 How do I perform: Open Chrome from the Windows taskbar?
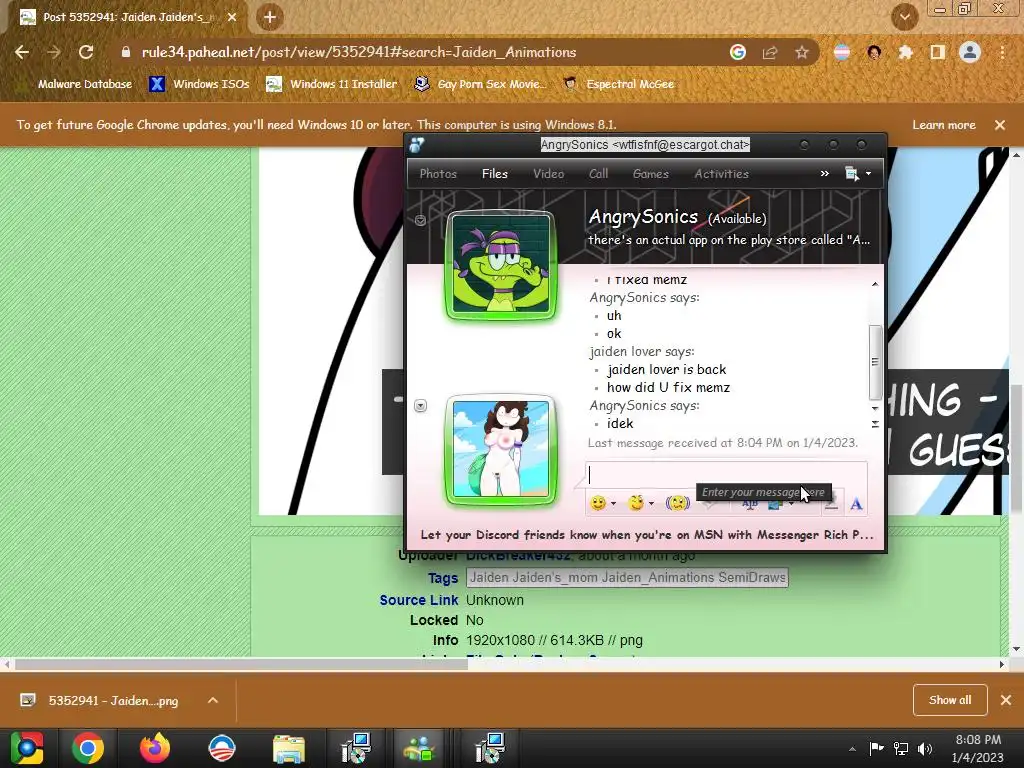pos(88,748)
